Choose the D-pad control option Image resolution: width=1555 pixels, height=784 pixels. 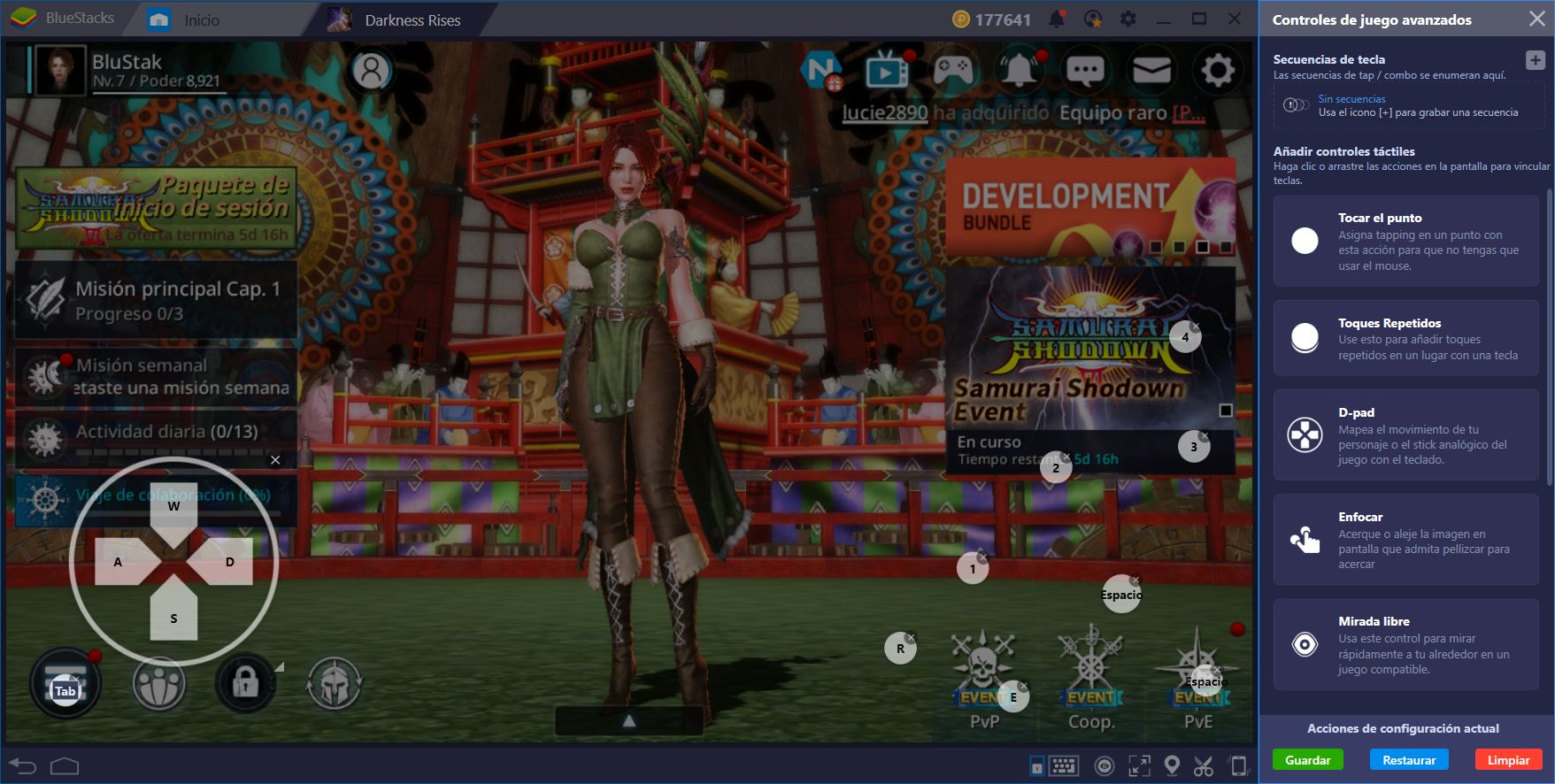1405,435
